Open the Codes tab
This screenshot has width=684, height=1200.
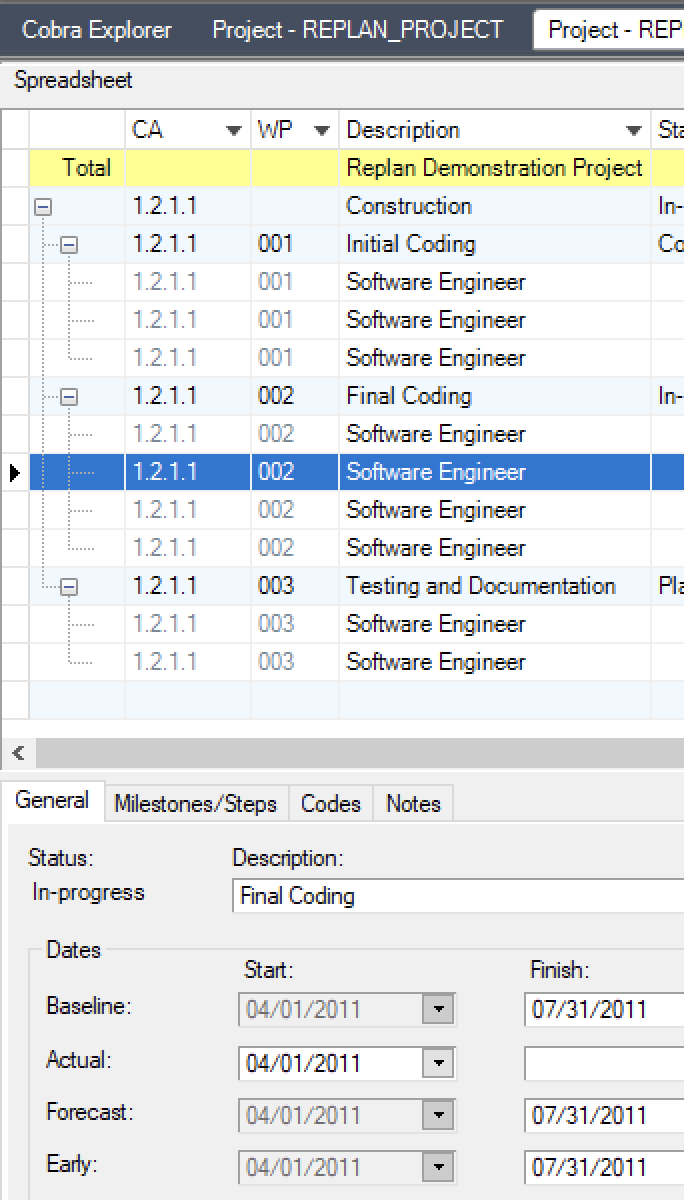click(331, 803)
